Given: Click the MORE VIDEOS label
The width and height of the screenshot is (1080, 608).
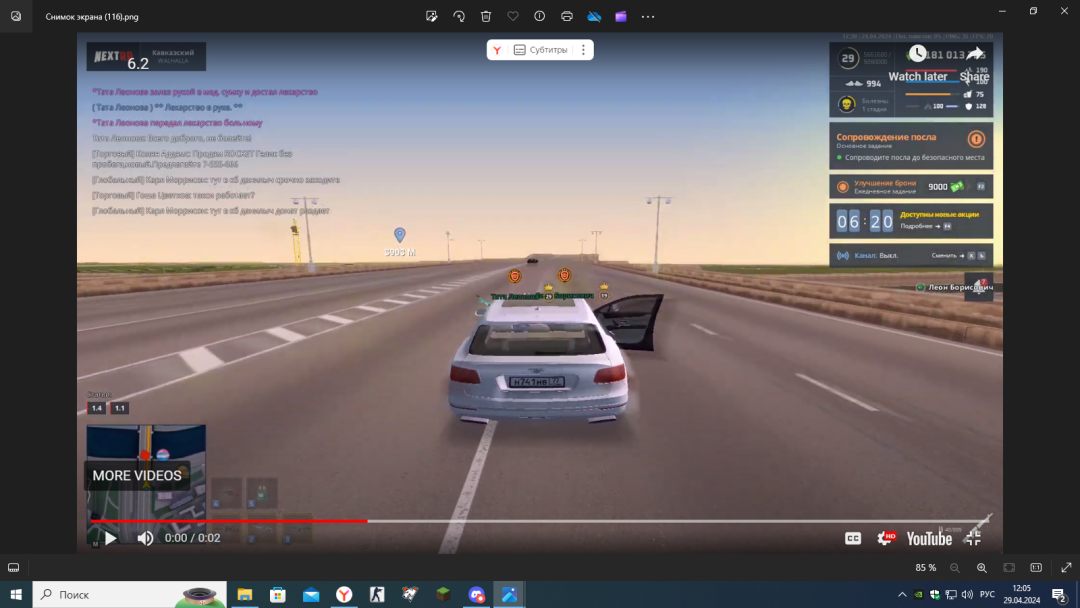Looking at the screenshot, I should (x=137, y=476).
